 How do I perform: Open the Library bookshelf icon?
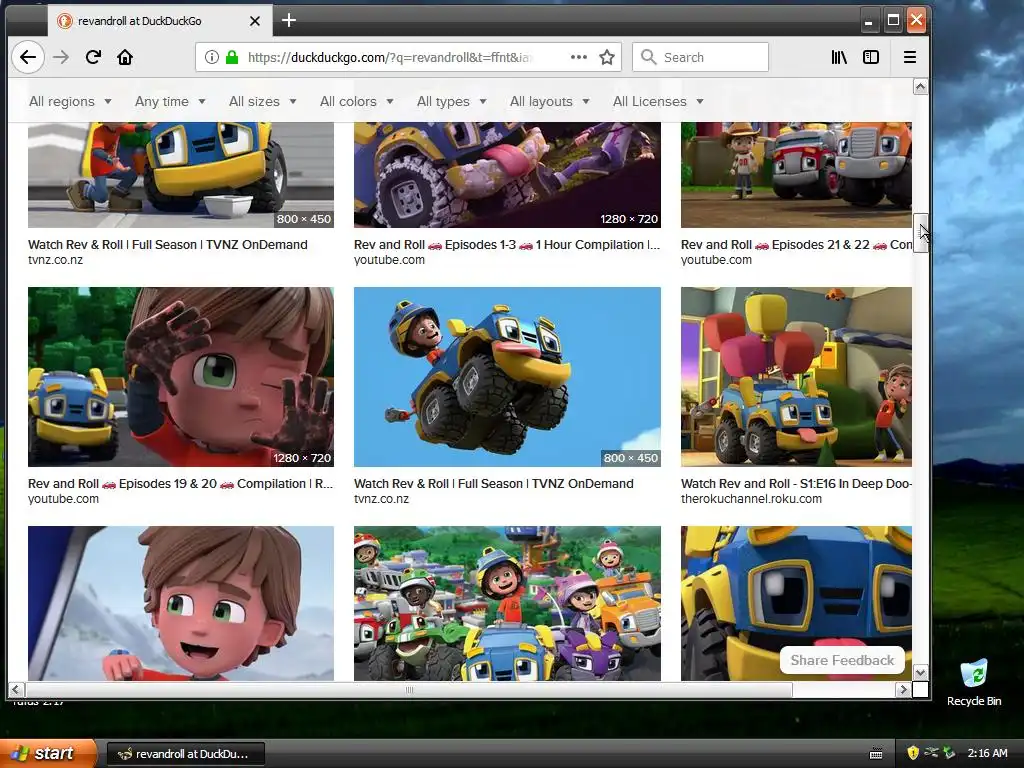pos(839,57)
